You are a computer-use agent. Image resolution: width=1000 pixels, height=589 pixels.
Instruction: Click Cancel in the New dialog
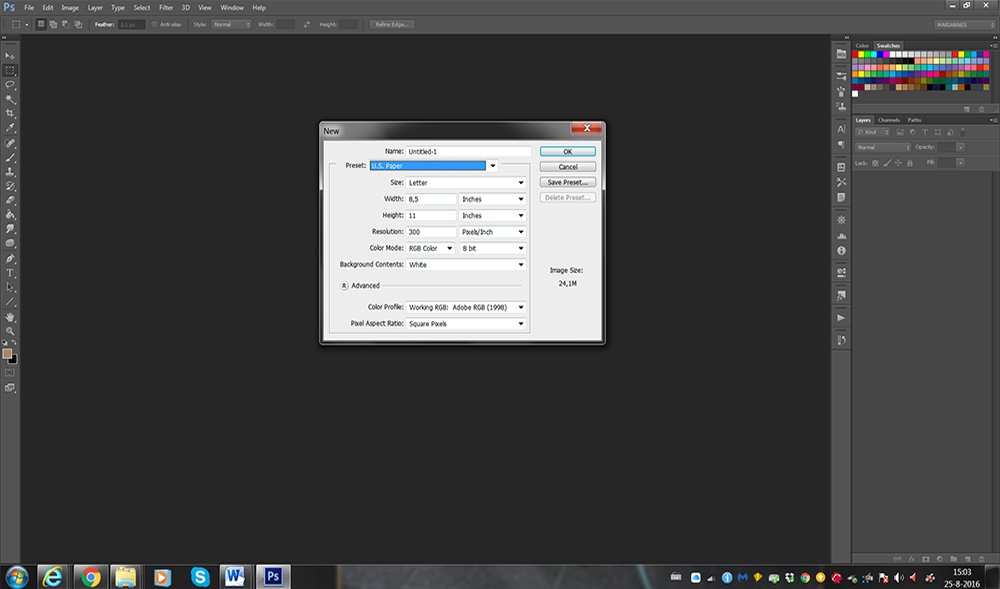(x=568, y=167)
